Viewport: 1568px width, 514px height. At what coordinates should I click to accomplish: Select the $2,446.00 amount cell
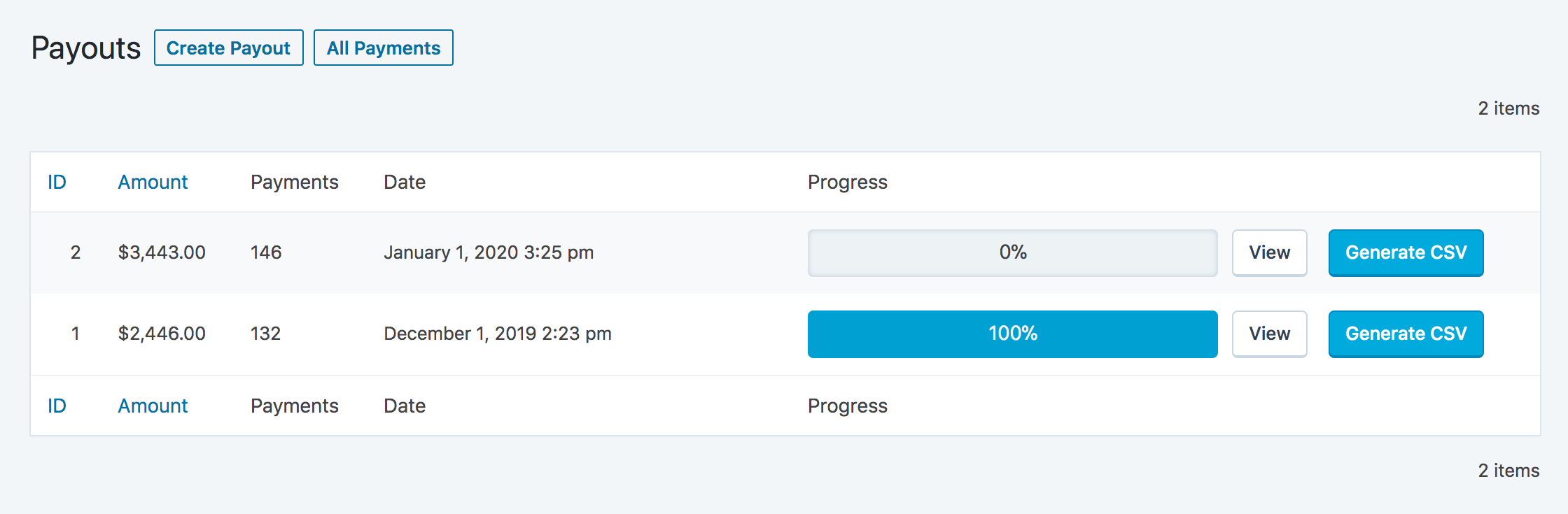162,334
